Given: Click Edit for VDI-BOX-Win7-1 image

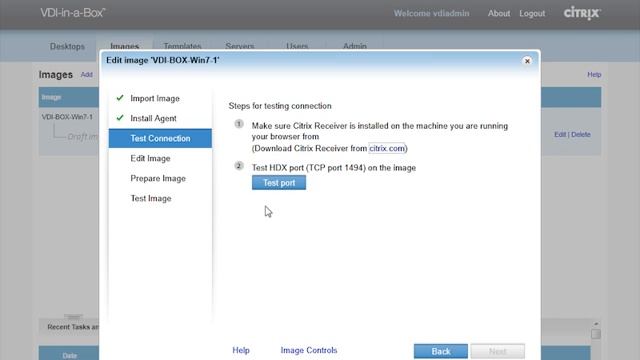Looking at the screenshot, I should 560,134.
